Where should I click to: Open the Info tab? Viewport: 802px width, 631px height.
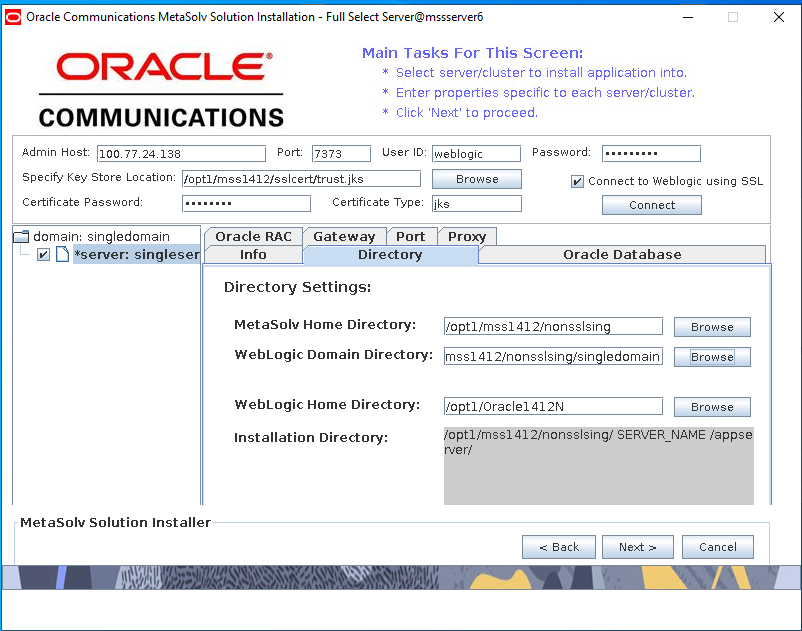tap(254, 255)
